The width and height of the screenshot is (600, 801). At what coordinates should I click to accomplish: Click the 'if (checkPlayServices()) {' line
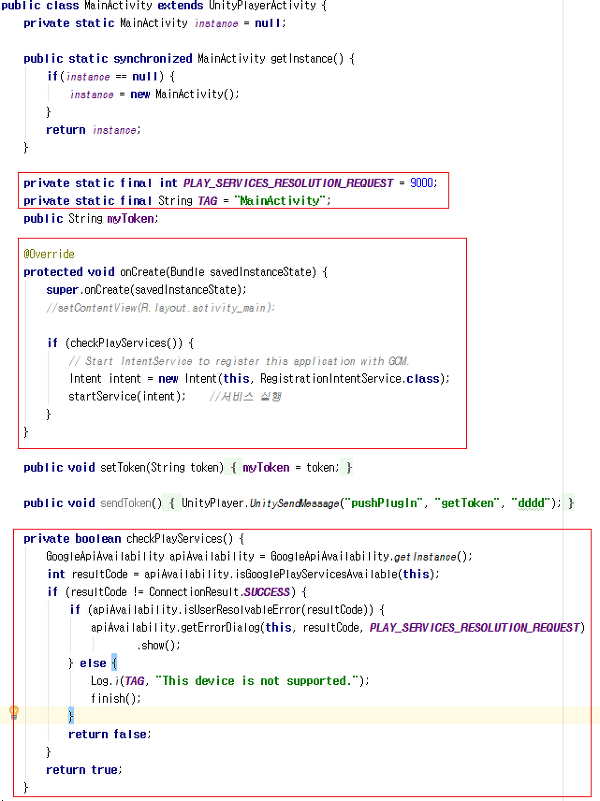tap(121, 343)
